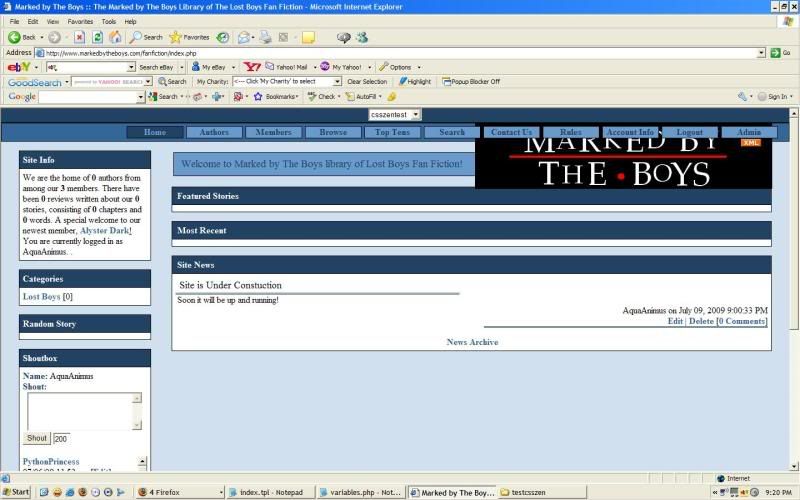The image size is (800, 500).
Task: Open the Favorites menu in menu bar
Action: point(80,21)
